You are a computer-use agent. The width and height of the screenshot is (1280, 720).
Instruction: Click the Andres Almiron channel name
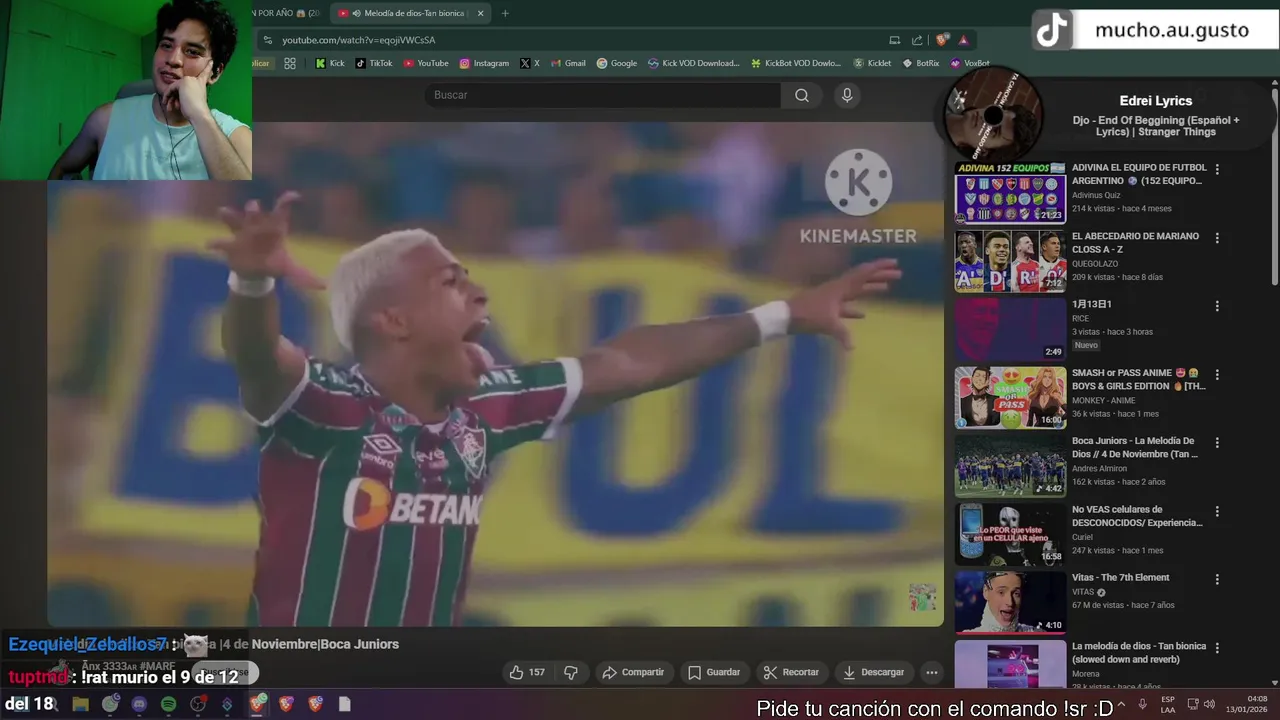coord(1099,468)
